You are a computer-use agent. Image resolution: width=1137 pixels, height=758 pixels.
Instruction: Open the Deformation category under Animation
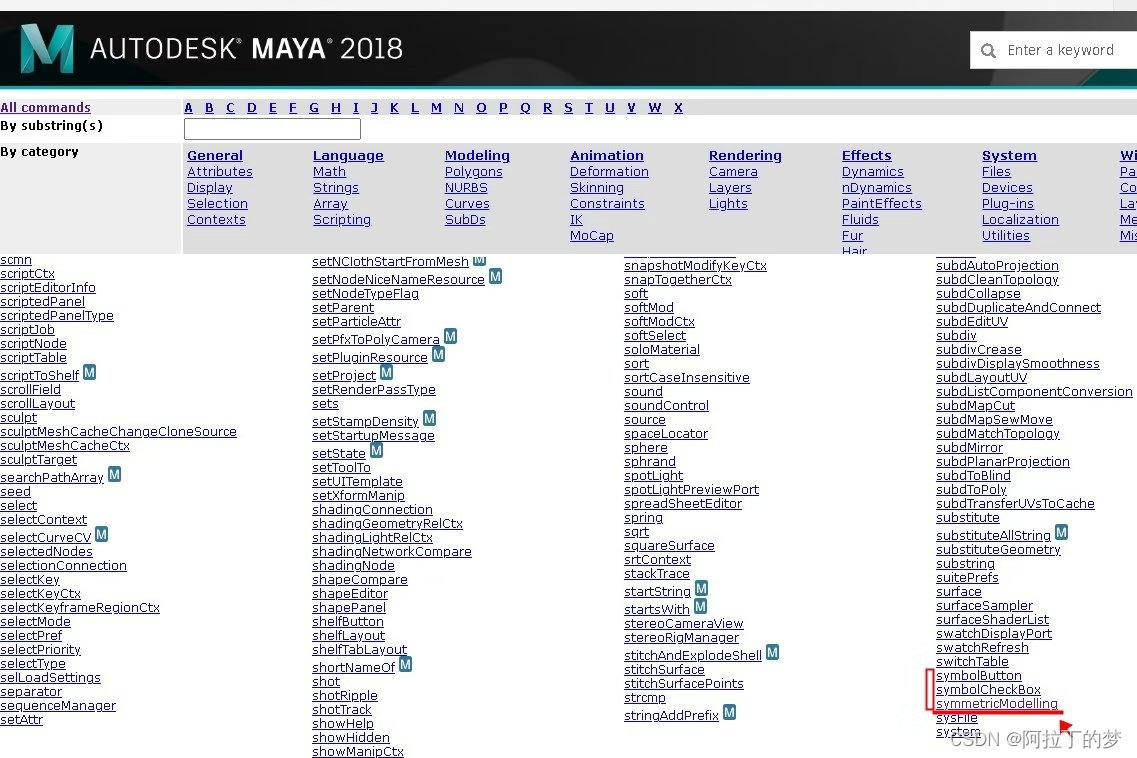609,171
